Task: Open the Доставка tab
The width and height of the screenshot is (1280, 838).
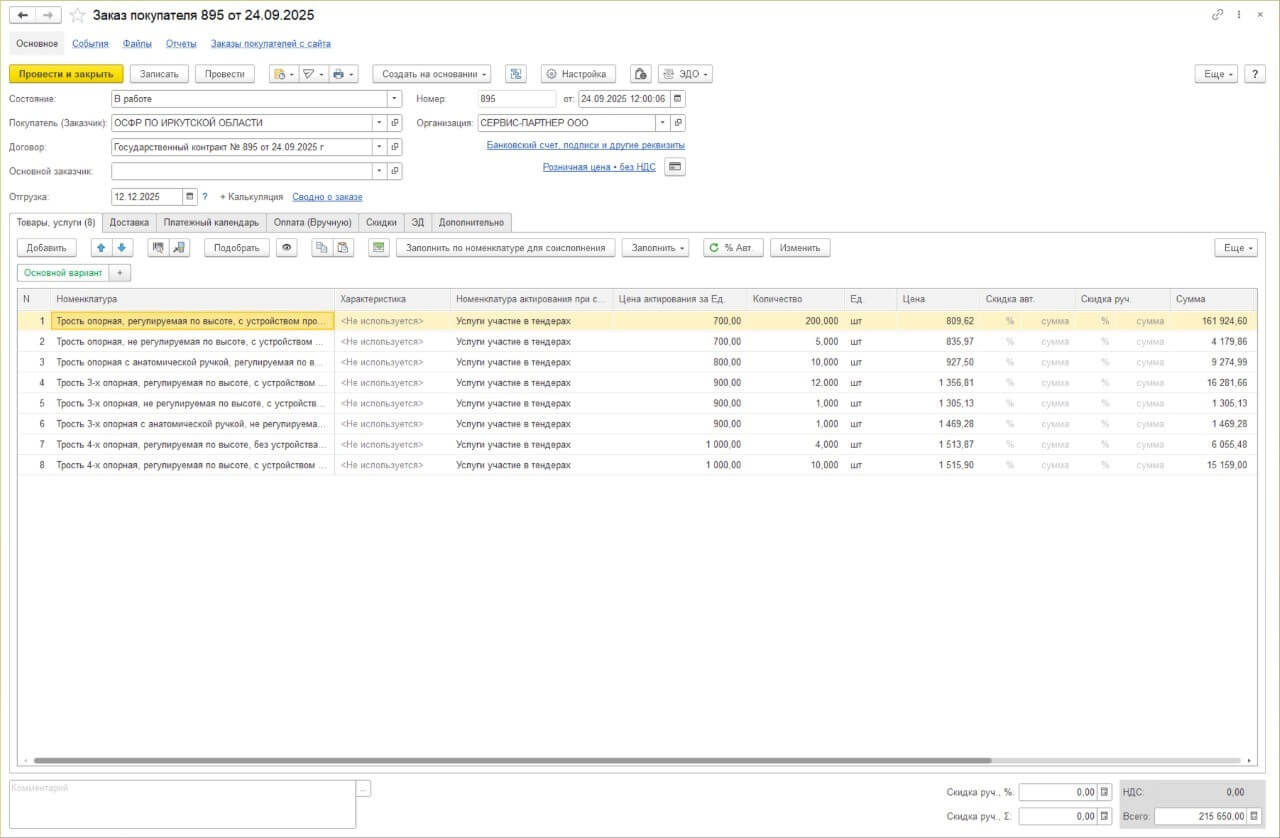Action: 129,222
